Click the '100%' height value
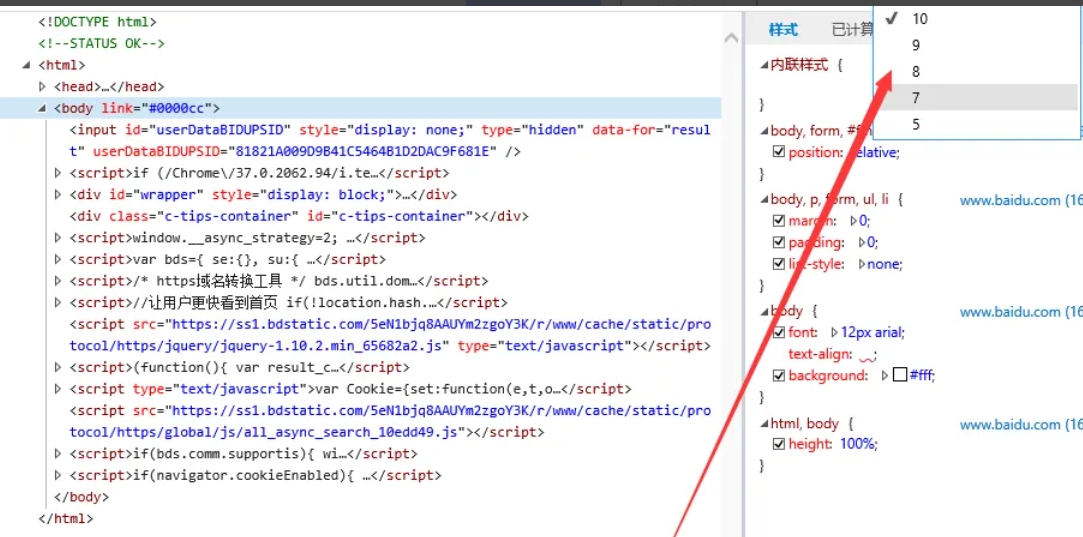Image resolution: width=1083 pixels, height=537 pixels. 859,444
